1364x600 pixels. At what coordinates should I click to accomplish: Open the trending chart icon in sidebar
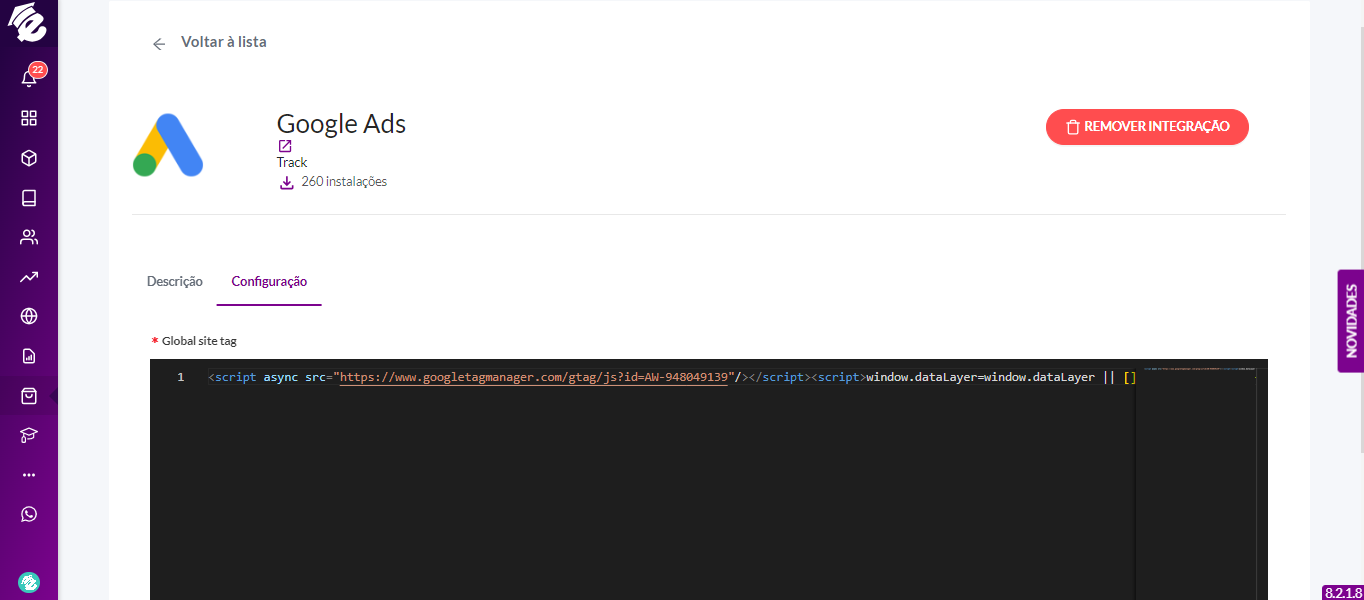tap(29, 277)
